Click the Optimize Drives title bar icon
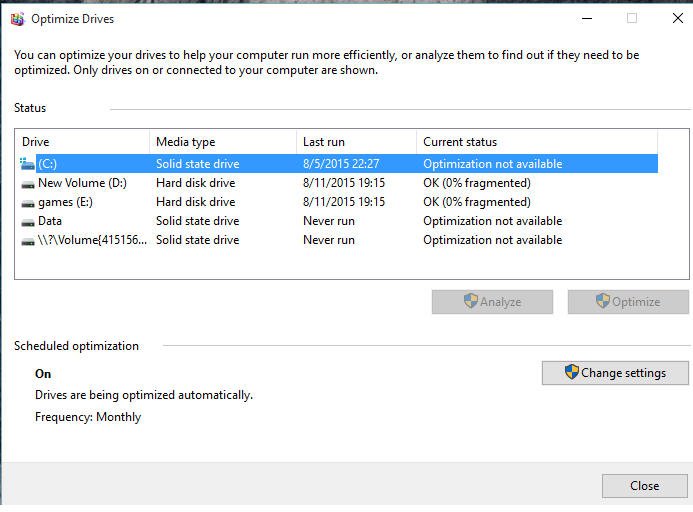The height and width of the screenshot is (512, 693). [18, 19]
